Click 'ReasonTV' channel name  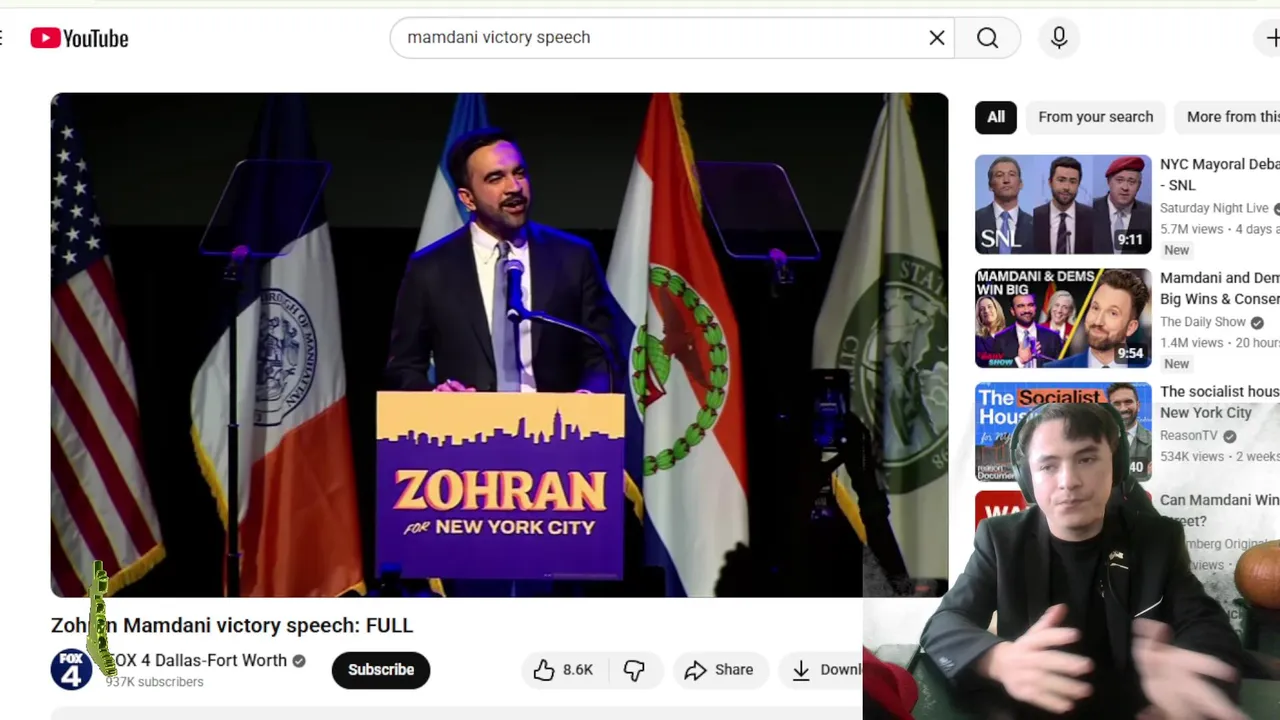(1189, 436)
